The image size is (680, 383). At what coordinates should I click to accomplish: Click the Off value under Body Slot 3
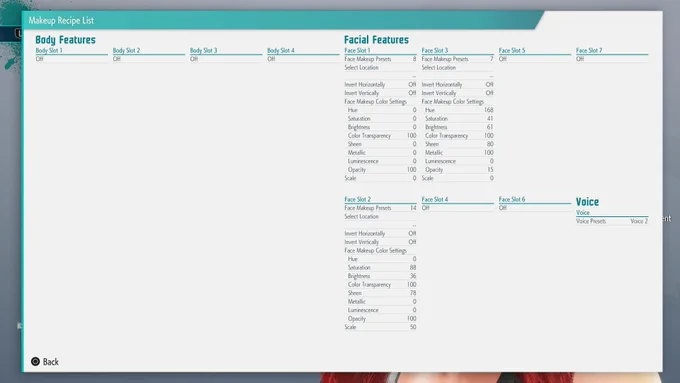[194, 59]
